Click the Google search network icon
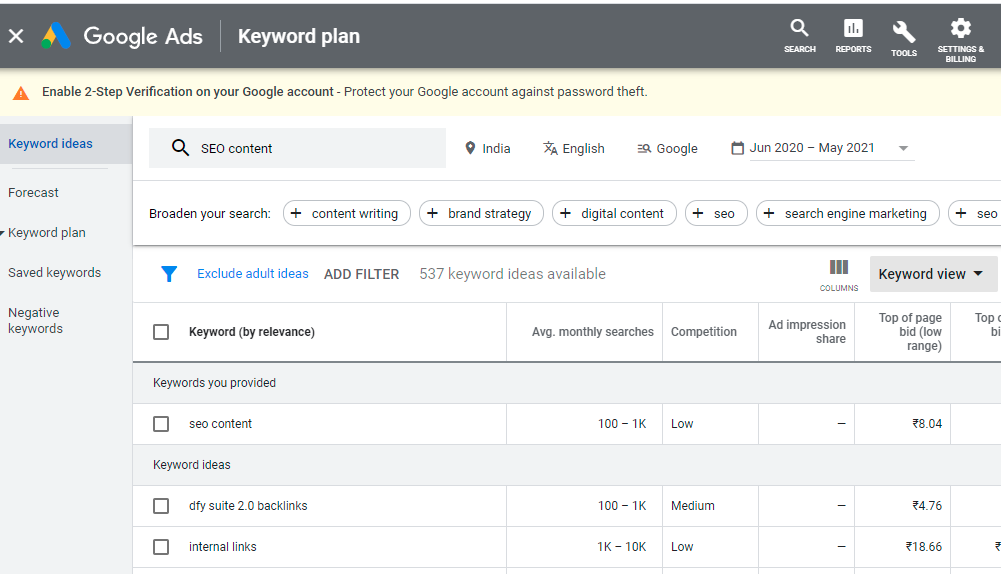1001x574 pixels. tap(644, 149)
